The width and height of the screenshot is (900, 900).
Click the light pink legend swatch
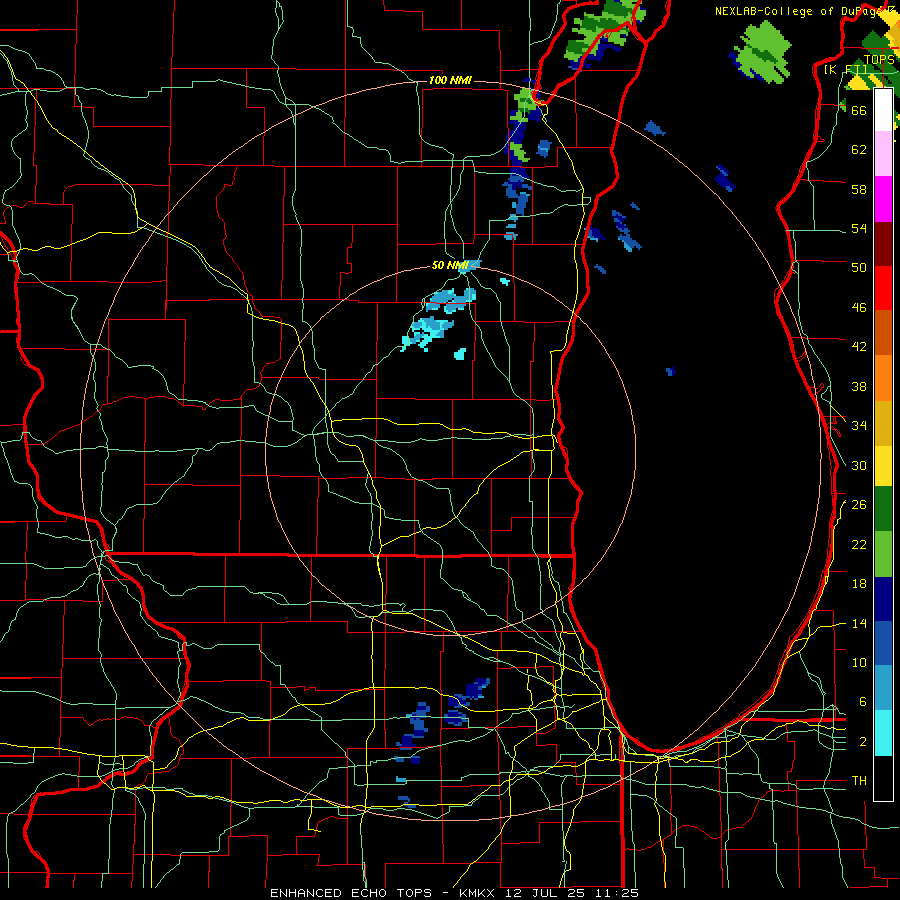(x=883, y=154)
